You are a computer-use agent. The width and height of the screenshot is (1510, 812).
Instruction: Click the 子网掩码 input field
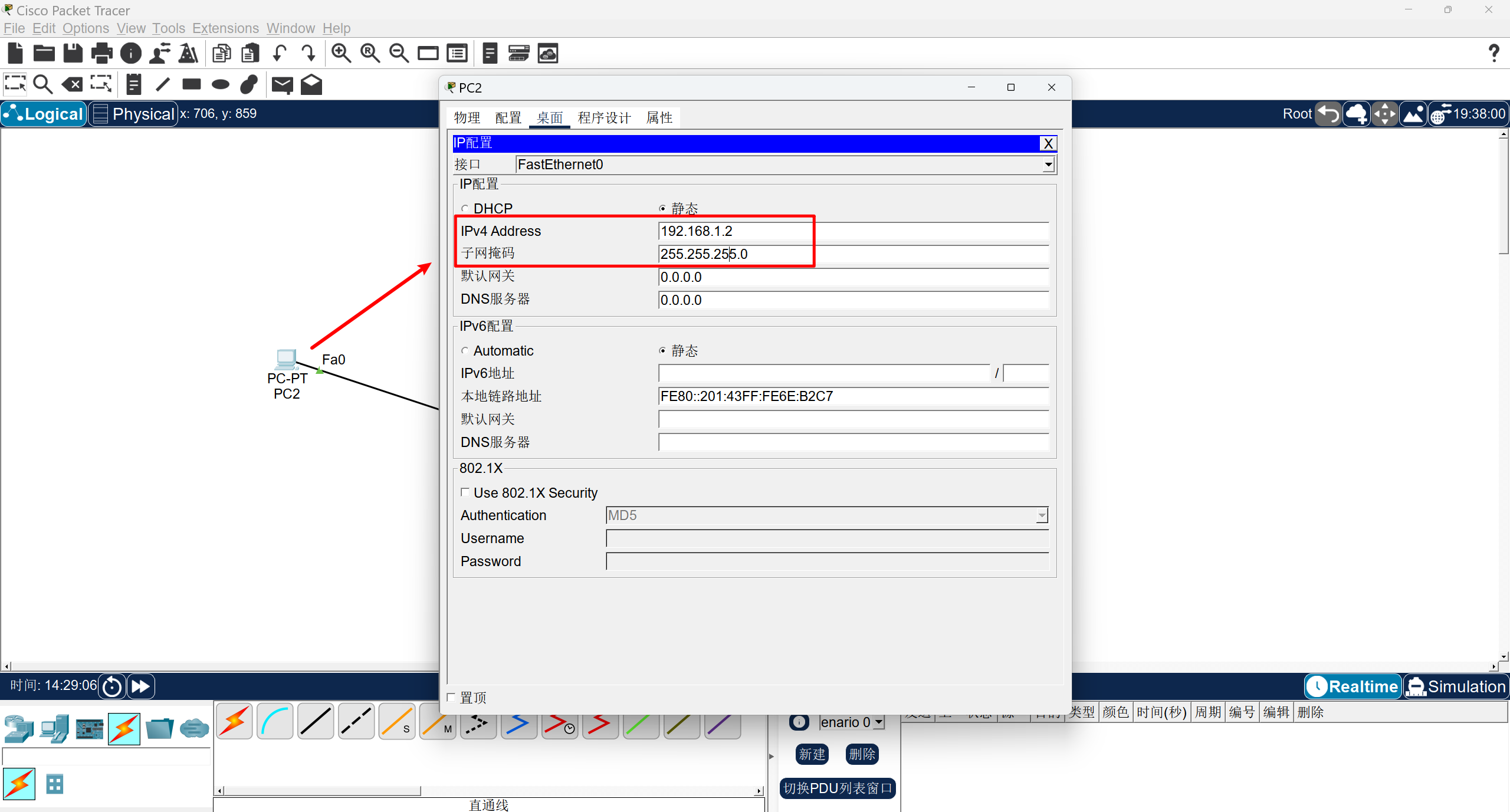pos(854,254)
